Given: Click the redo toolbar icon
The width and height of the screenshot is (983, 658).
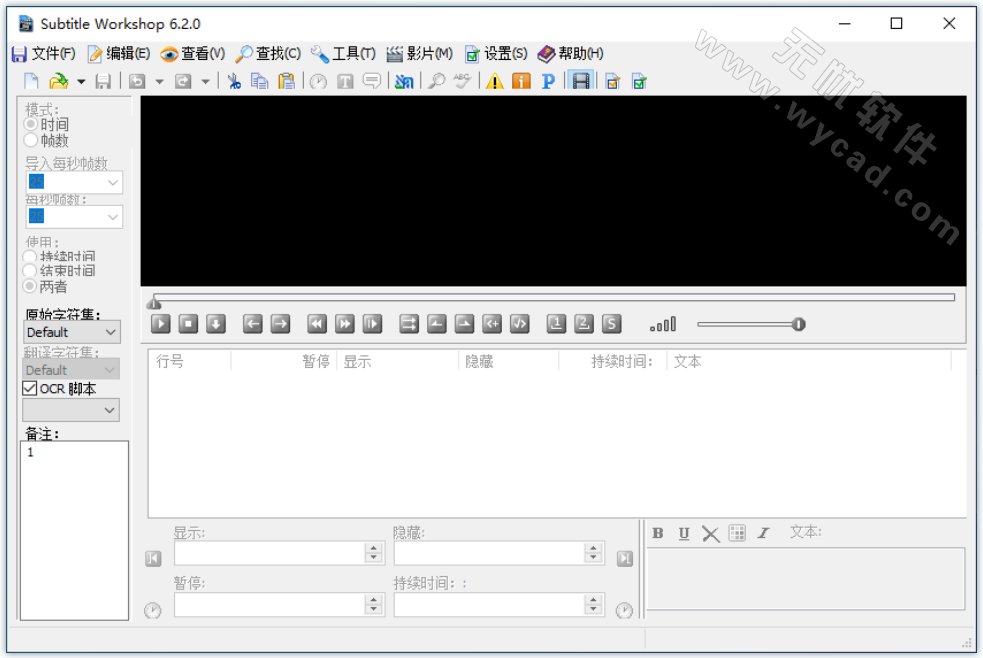Looking at the screenshot, I should pyautogui.click(x=182, y=81).
